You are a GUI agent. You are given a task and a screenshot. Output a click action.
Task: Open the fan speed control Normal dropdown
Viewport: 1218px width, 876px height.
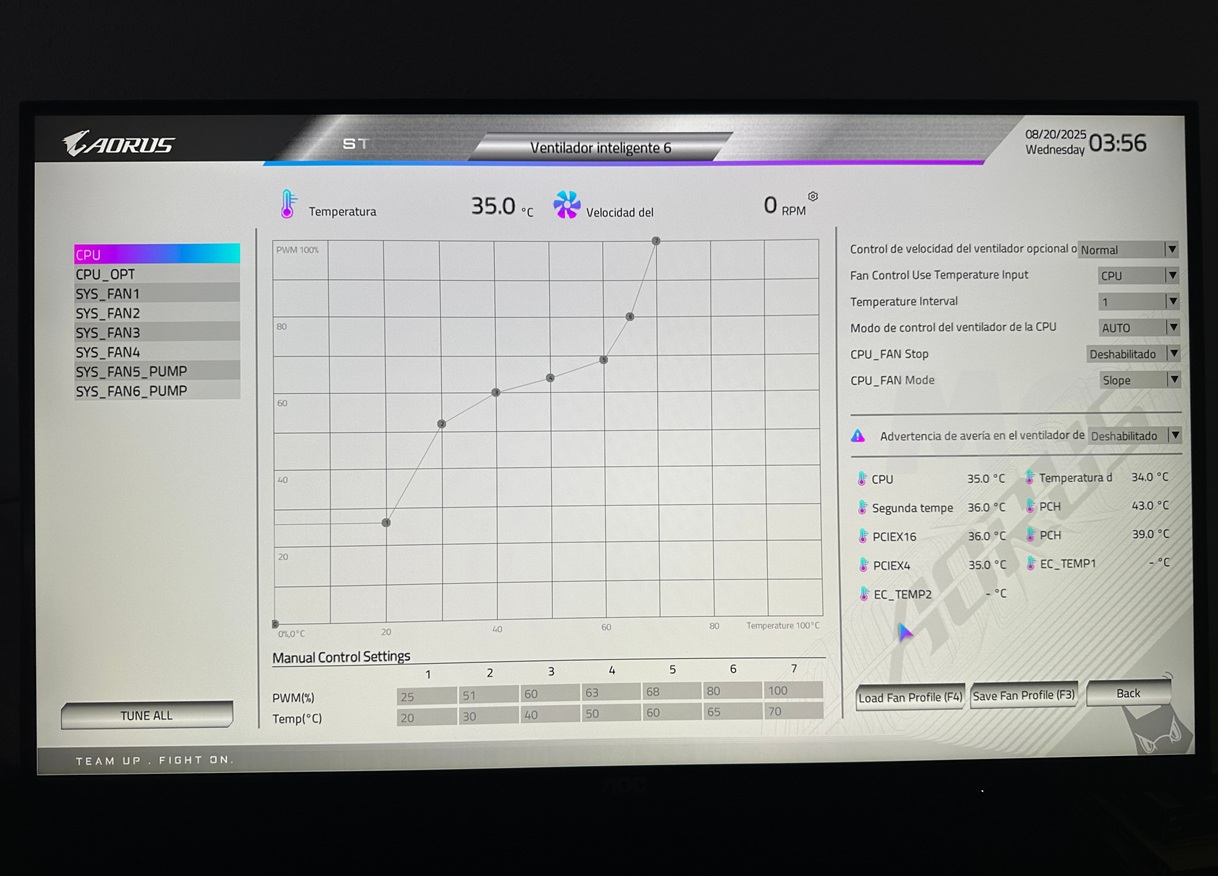point(1128,250)
